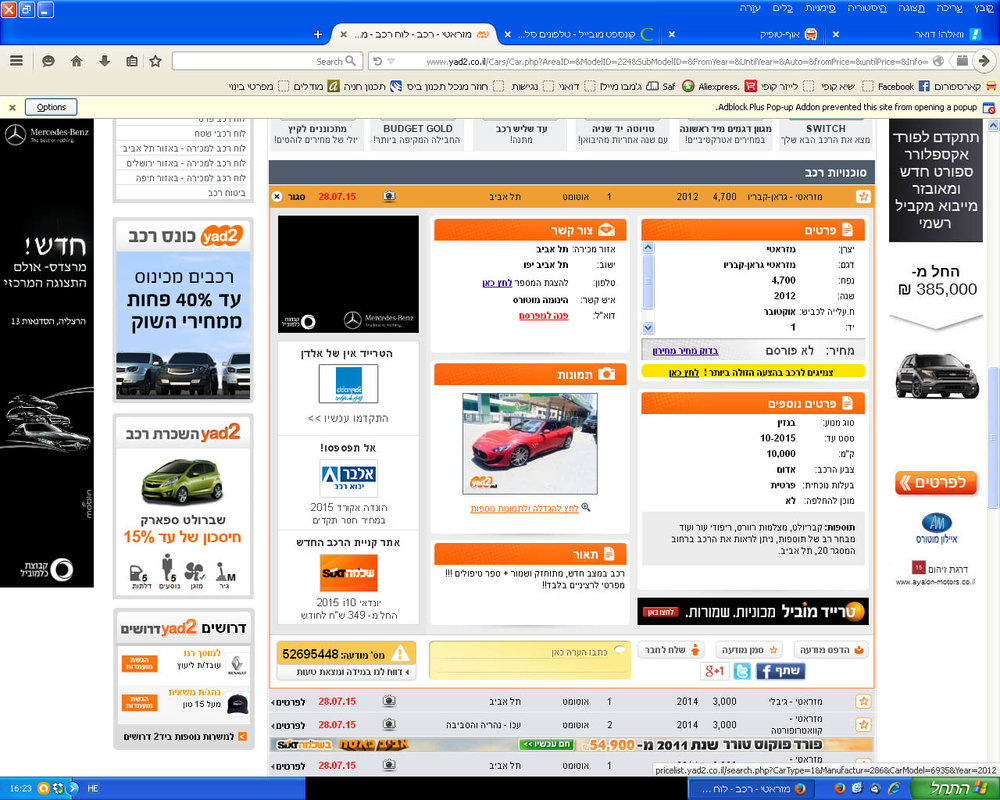Share the ad on Twitter
The height and width of the screenshot is (800, 1000).
742,671
